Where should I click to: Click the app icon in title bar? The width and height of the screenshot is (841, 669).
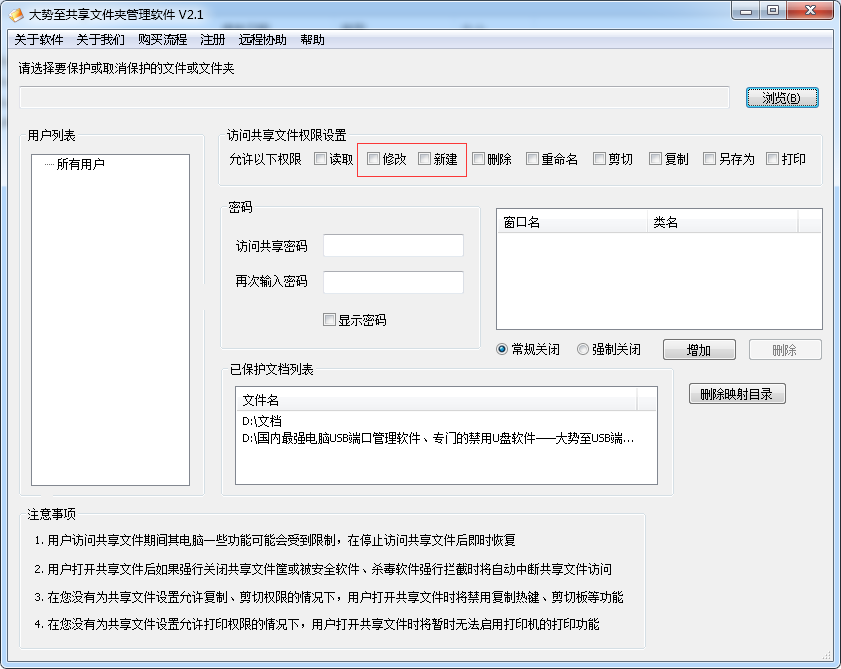(16, 12)
